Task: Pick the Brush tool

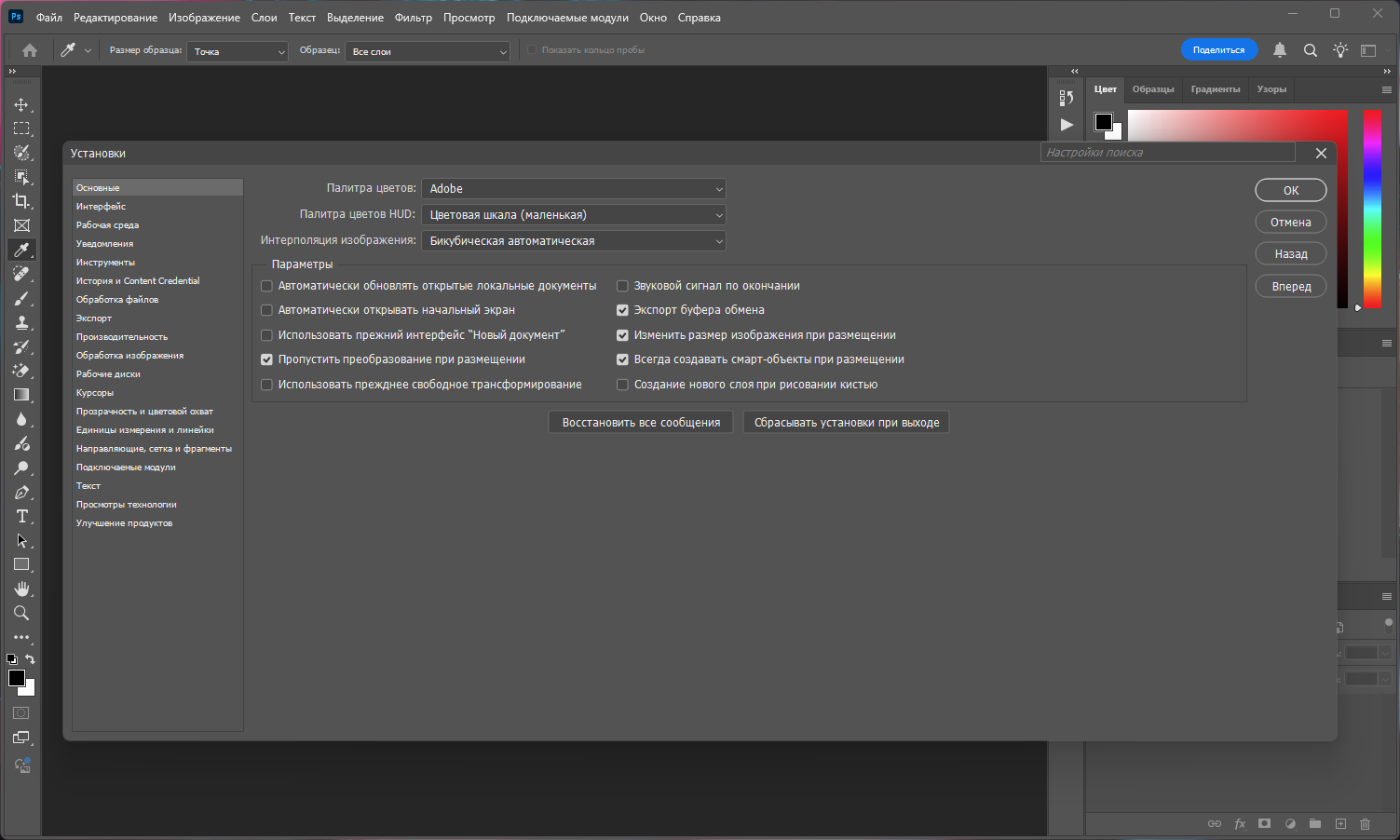Action: 21,298
